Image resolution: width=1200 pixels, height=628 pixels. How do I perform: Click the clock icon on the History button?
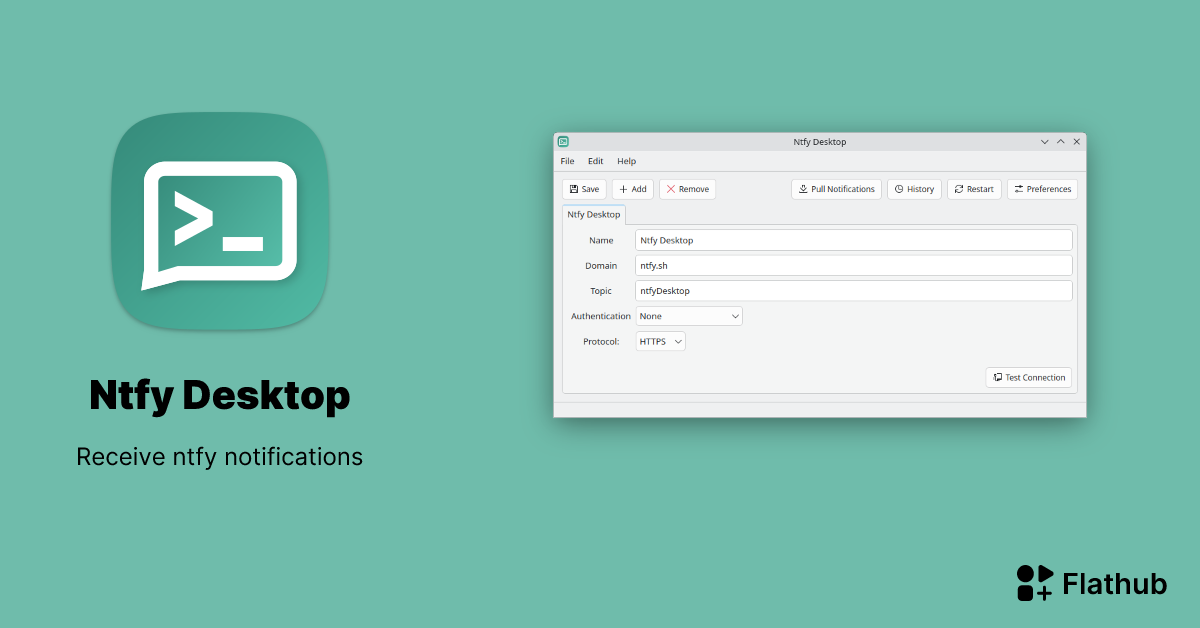(898, 188)
